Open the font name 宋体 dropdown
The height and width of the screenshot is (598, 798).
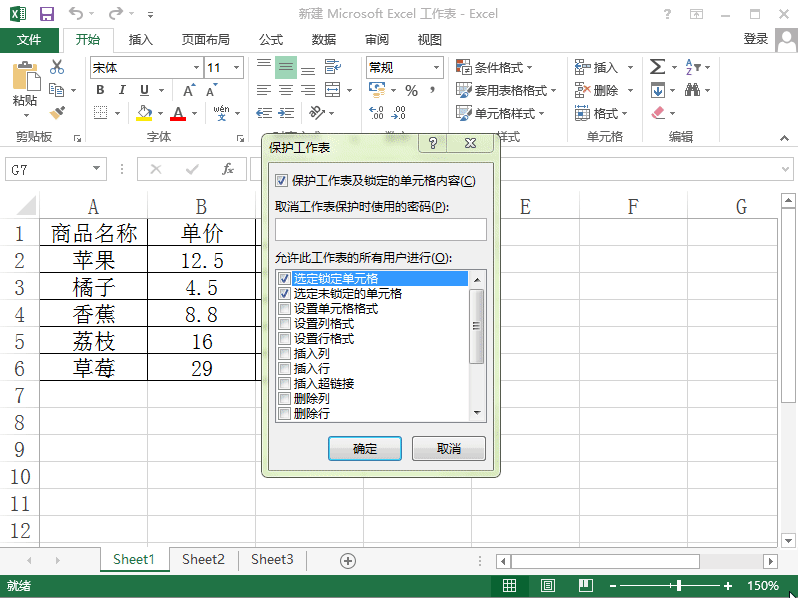[x=196, y=67]
